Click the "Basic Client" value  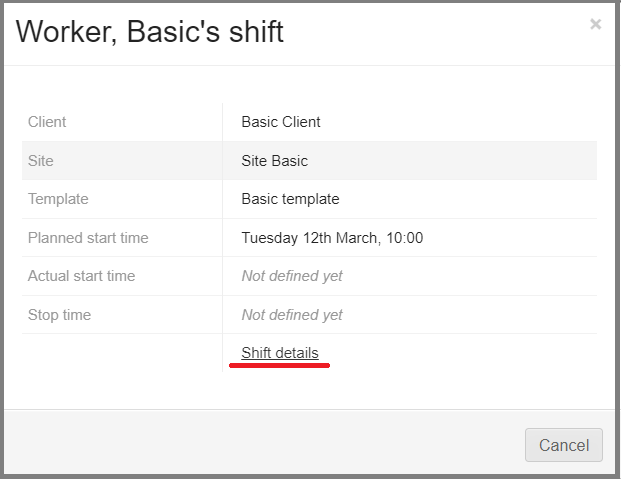pos(281,122)
